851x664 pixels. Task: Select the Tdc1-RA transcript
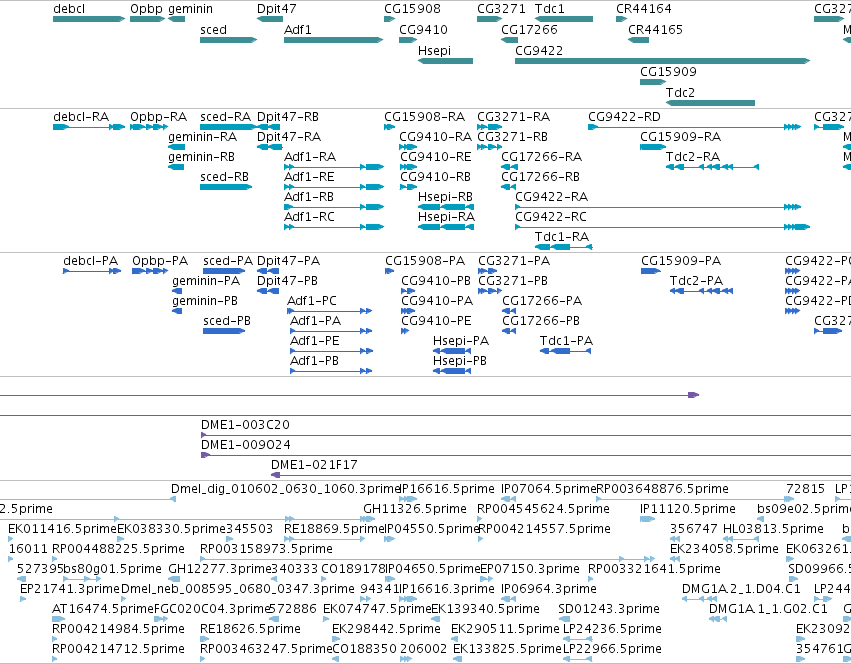point(564,248)
